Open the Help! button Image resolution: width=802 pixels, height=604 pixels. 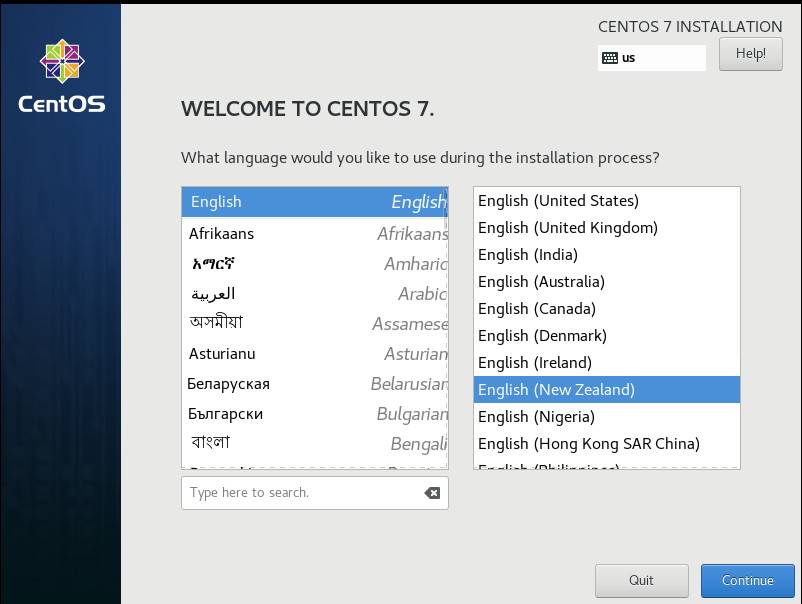coord(750,54)
